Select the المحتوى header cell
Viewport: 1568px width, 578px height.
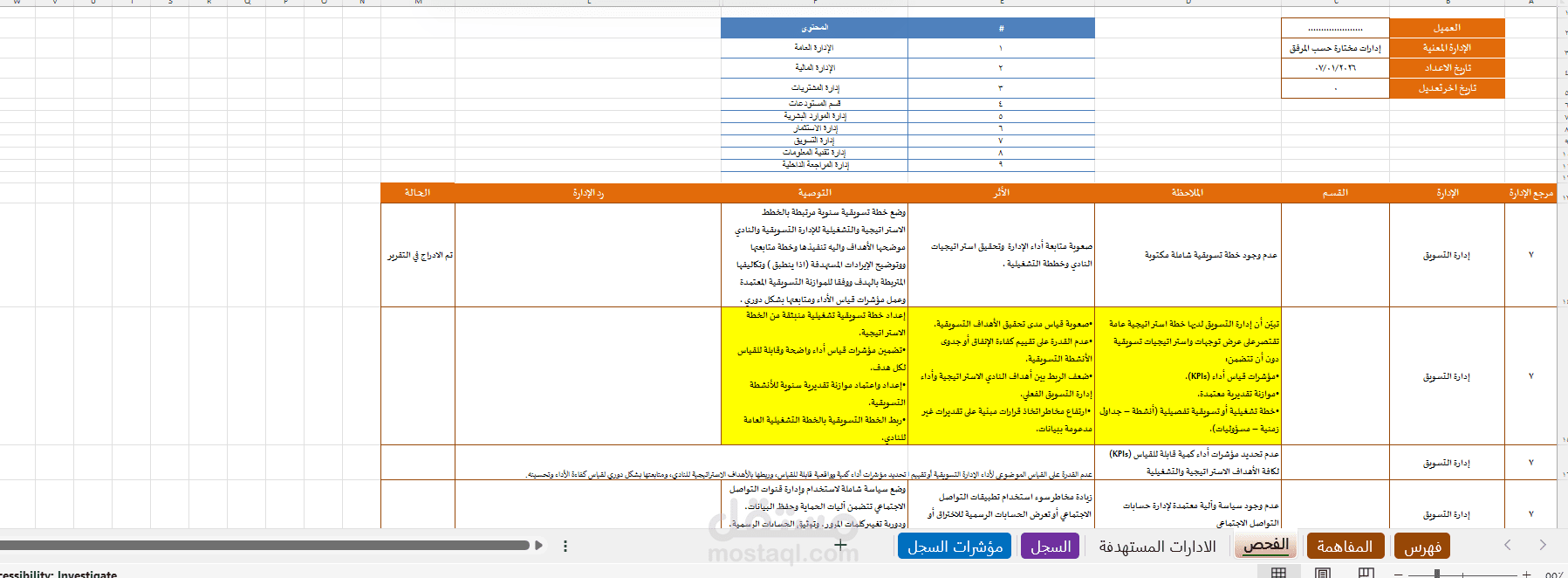pyautogui.click(x=814, y=28)
